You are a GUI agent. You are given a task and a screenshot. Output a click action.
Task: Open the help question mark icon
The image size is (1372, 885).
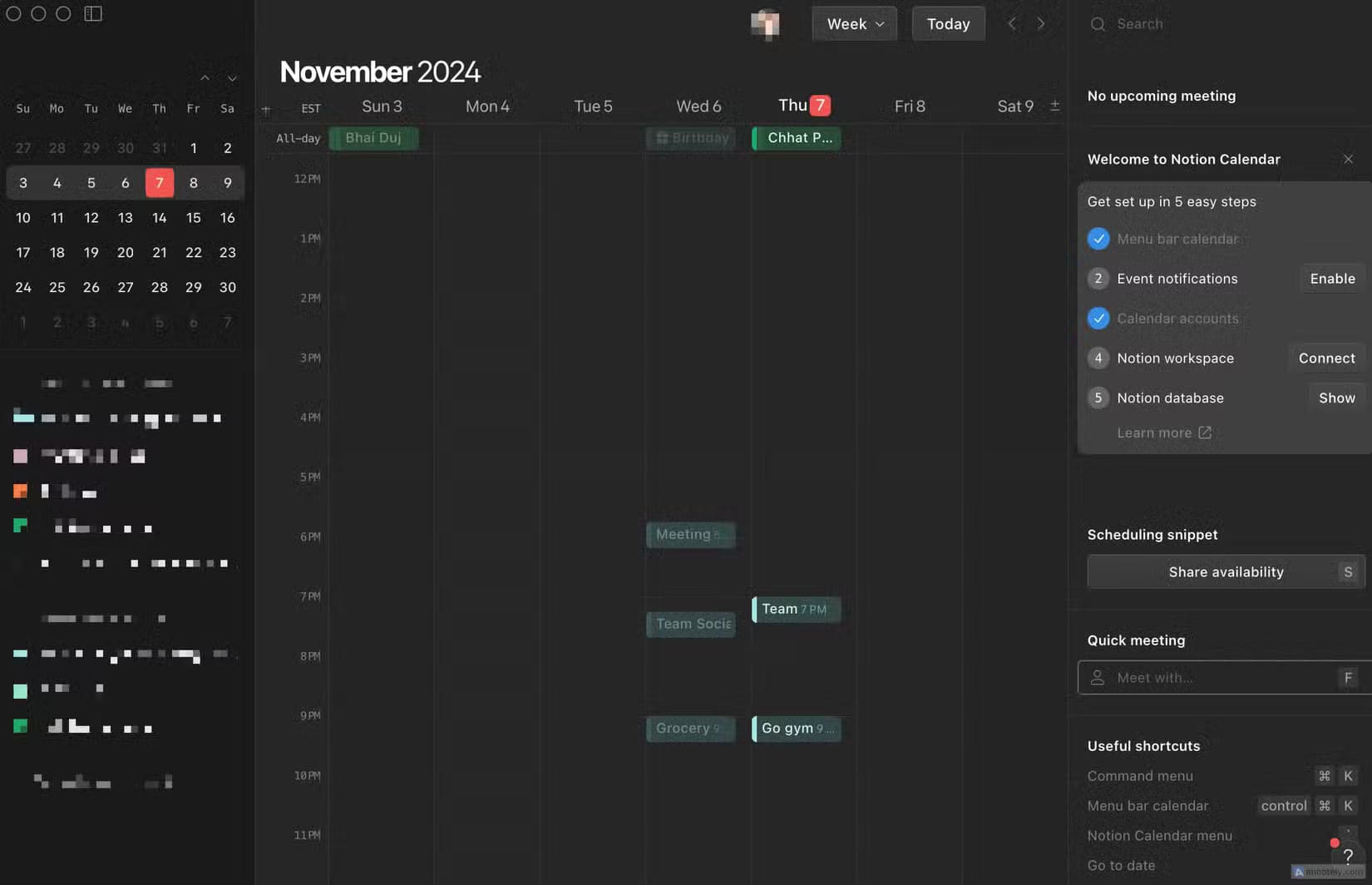1347,856
